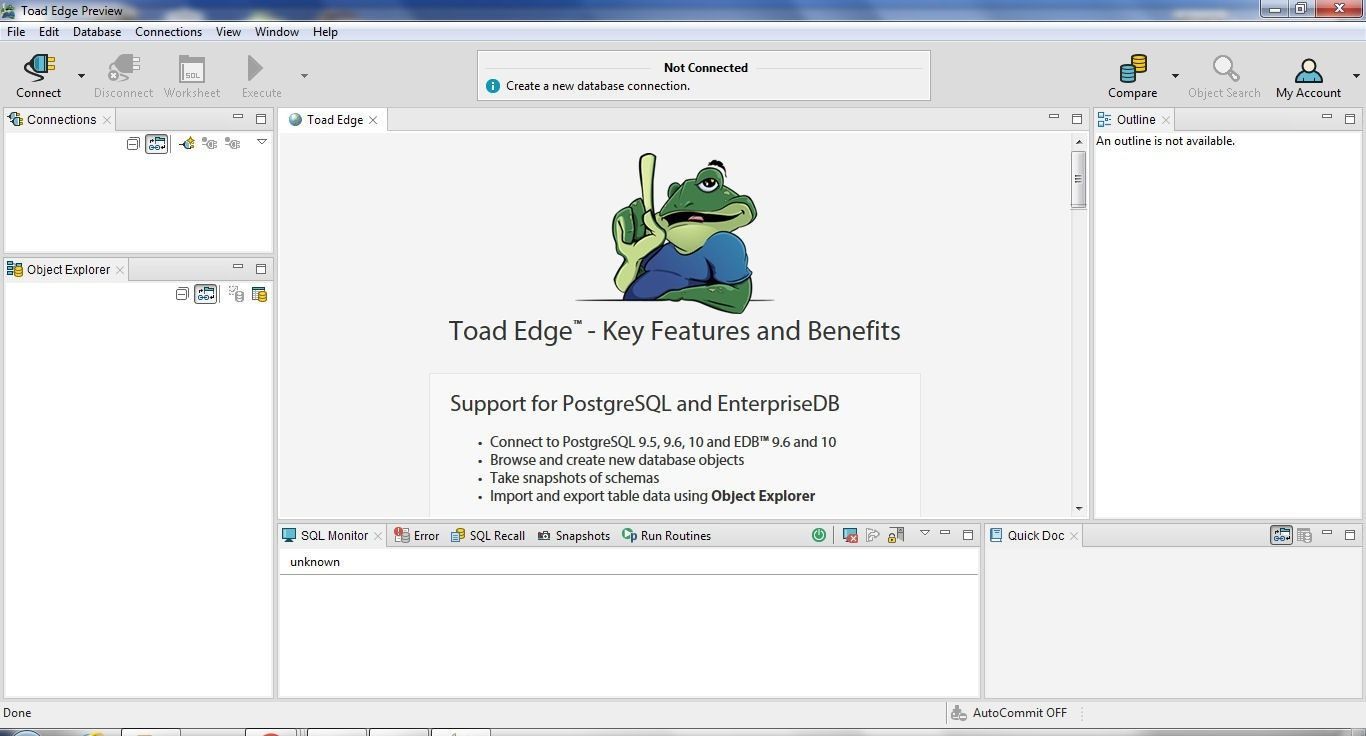Click the greyed export arrow icon in SQL Monitor
Viewport: 1366px width, 736px height.
click(873, 535)
